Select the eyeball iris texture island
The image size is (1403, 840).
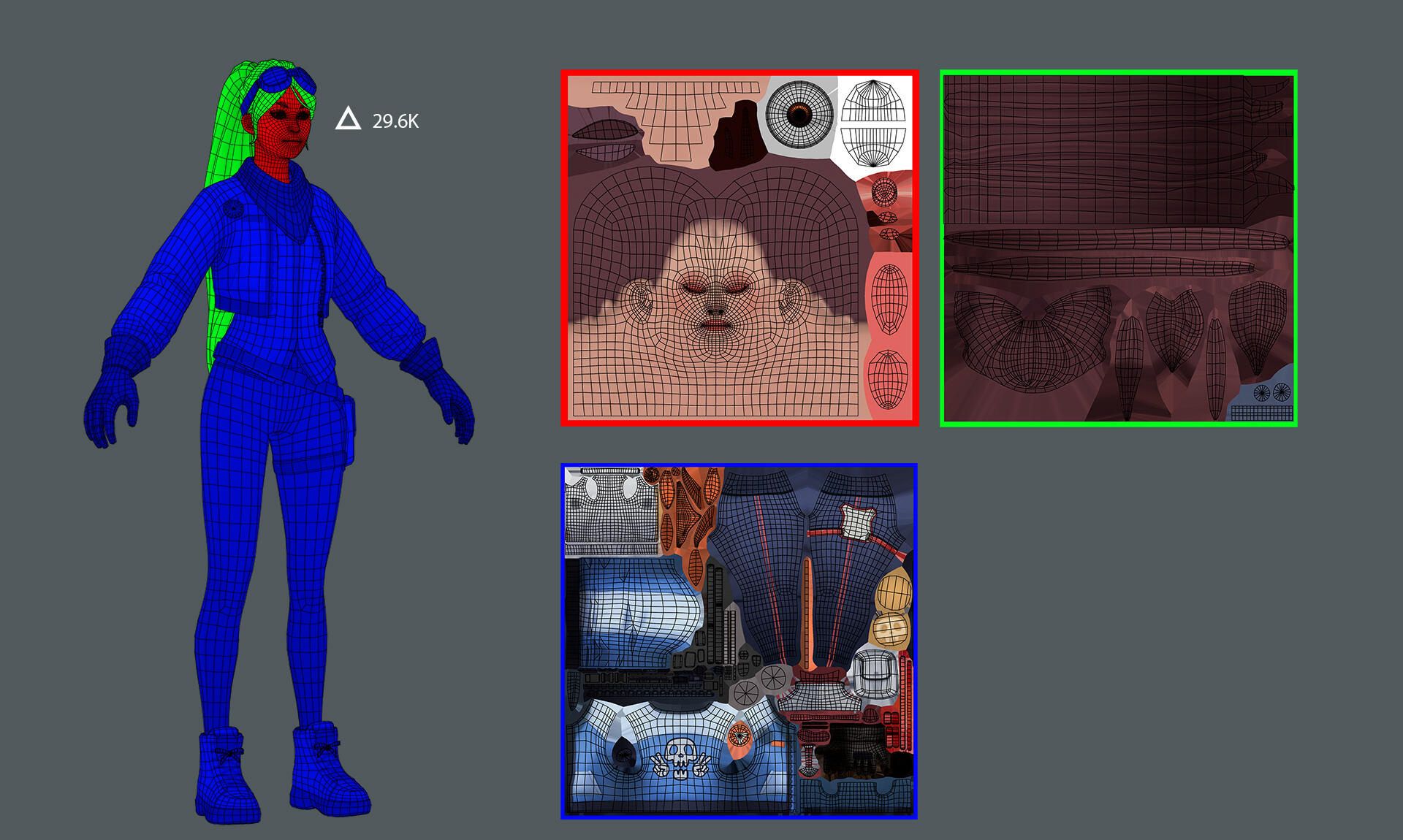[799, 114]
